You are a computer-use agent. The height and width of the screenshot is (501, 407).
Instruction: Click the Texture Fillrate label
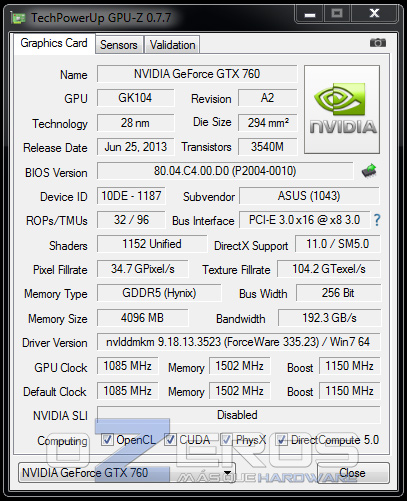236,270
